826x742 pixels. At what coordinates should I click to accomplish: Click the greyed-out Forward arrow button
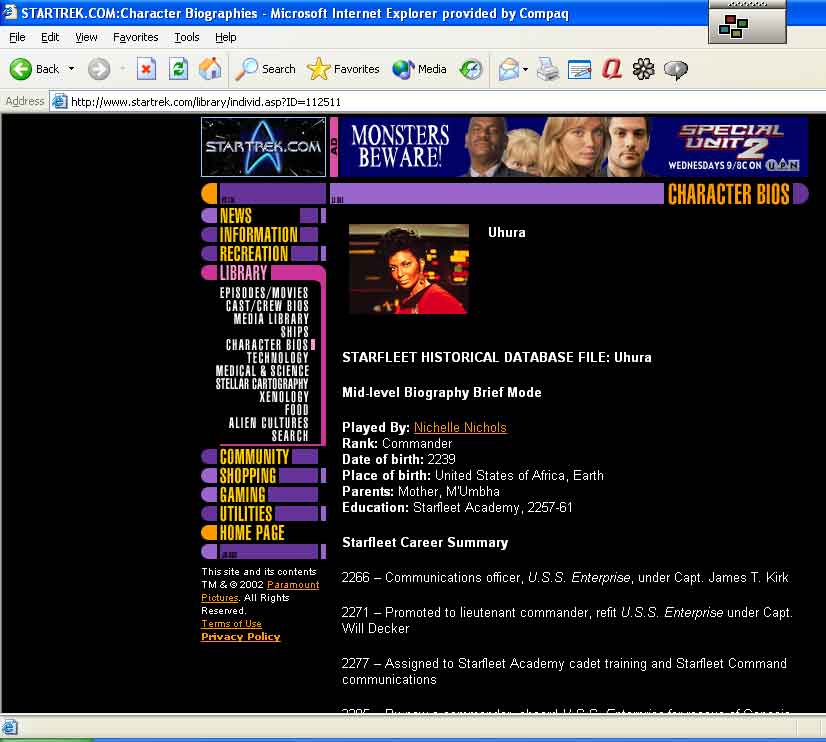[x=99, y=69]
